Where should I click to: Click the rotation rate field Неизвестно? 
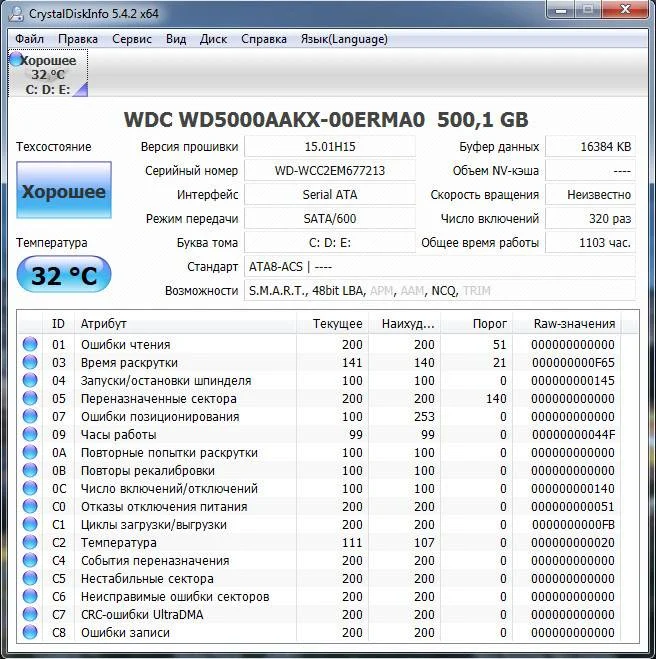pos(590,195)
